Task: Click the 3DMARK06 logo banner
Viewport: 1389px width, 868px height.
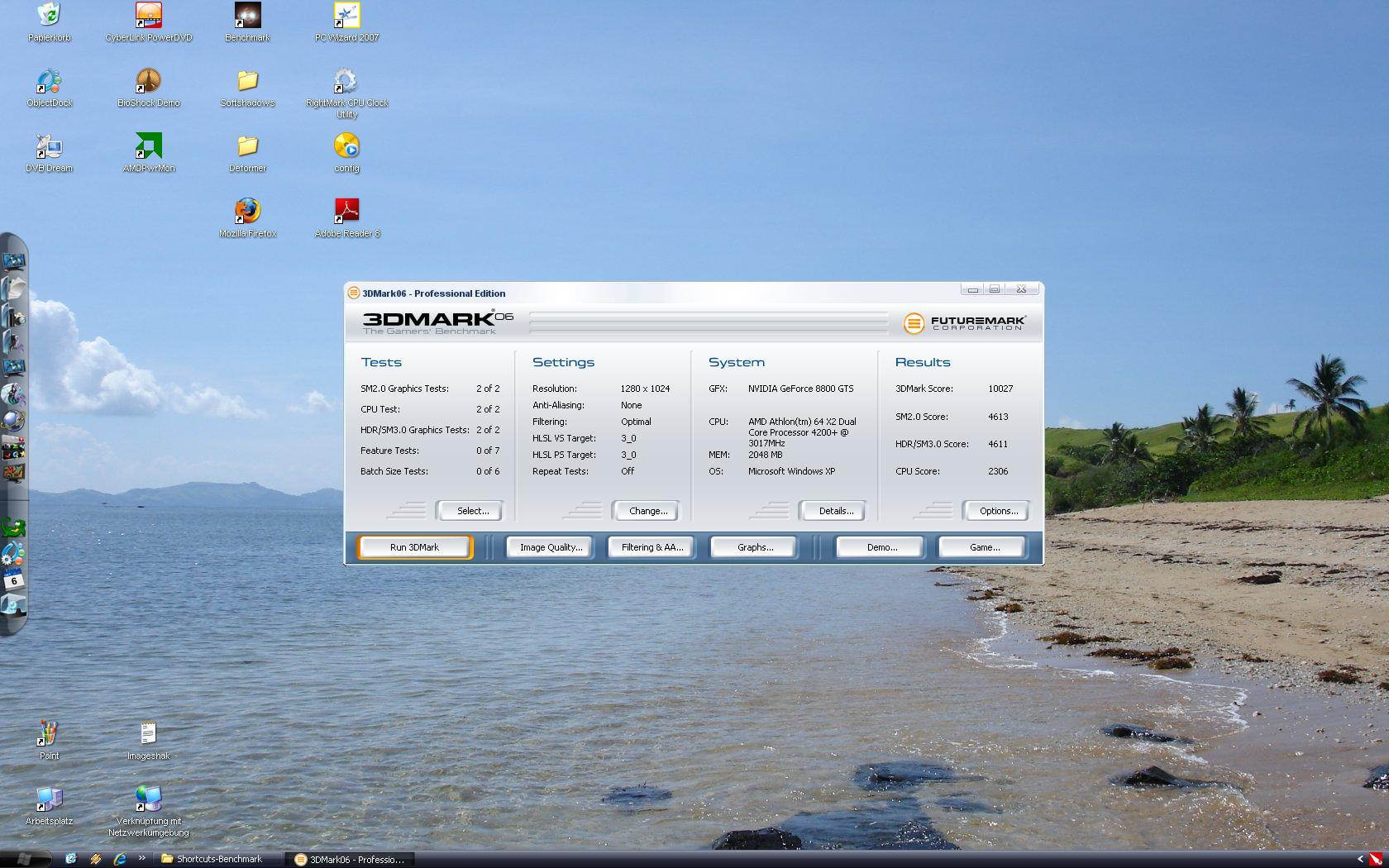Action: (x=438, y=322)
